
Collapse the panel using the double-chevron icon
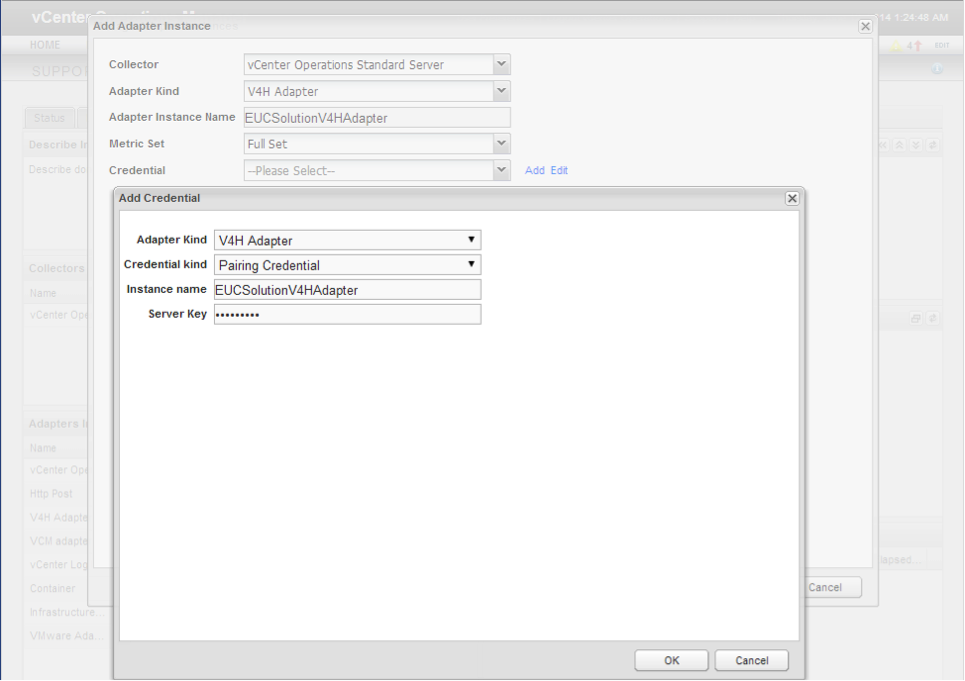click(x=883, y=145)
